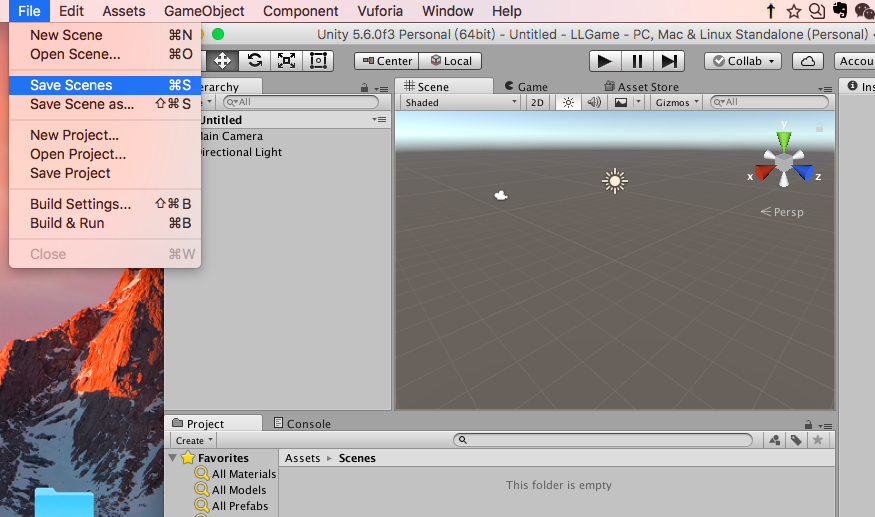The image size is (875, 517).
Task: Select All Models favorite
Action: (230, 490)
